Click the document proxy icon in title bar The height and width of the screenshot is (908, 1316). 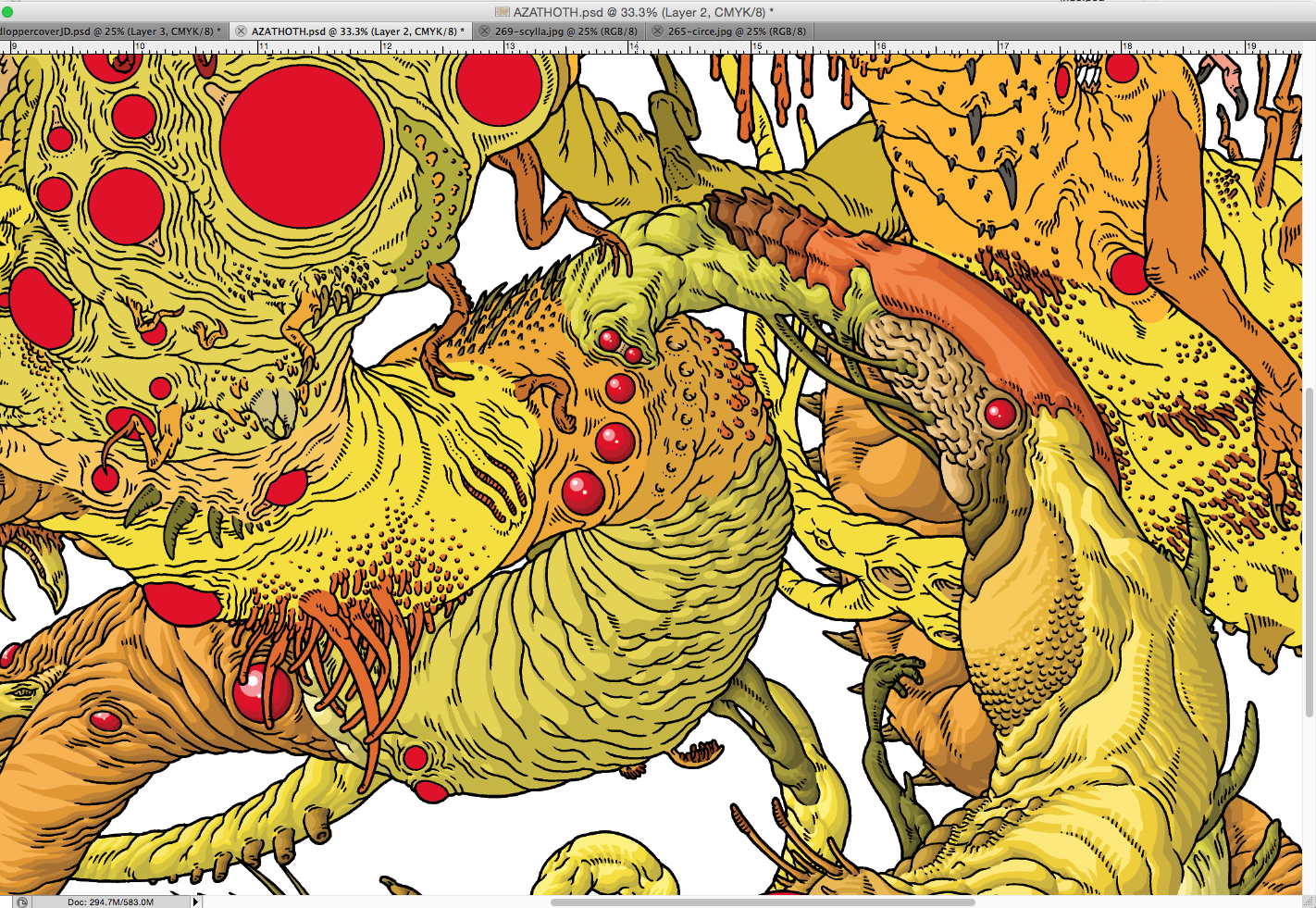(503, 11)
